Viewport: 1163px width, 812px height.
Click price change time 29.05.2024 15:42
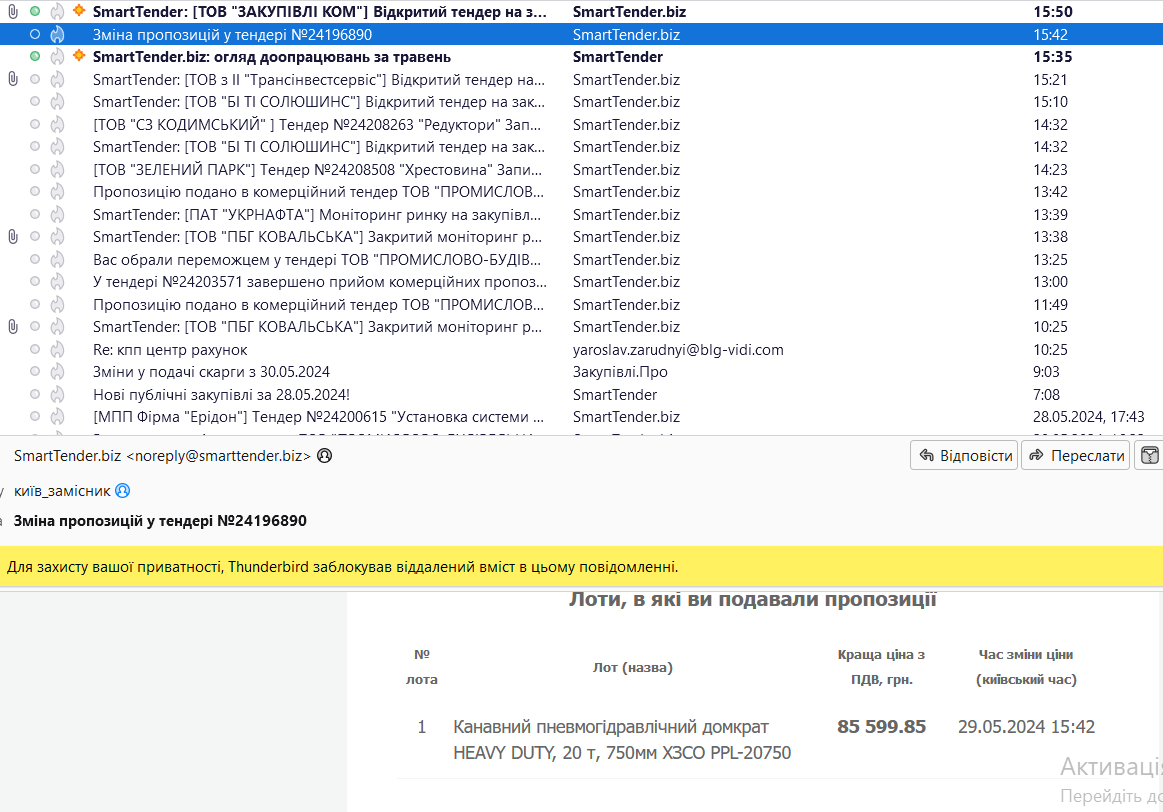coord(1026,727)
